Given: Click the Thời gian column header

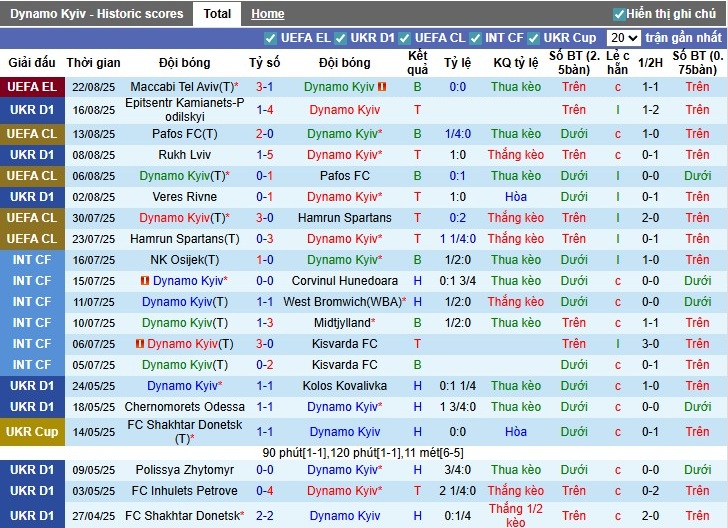Looking at the screenshot, I should 93,63.
